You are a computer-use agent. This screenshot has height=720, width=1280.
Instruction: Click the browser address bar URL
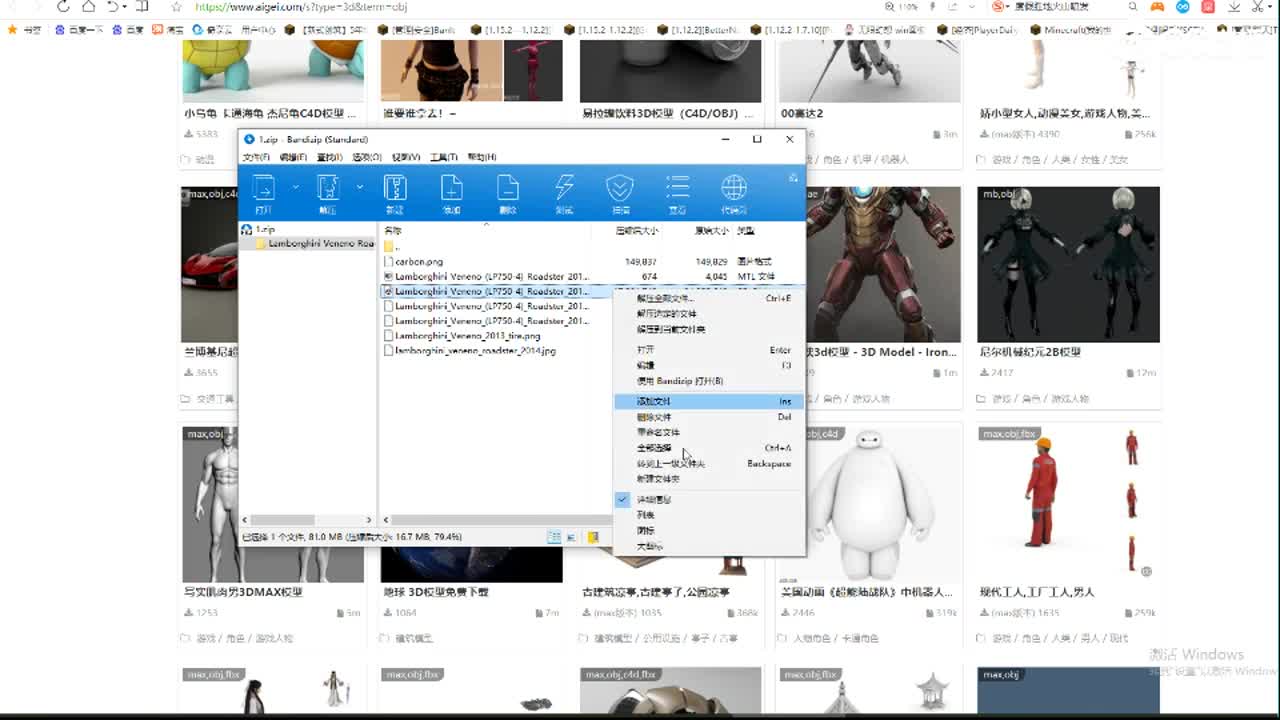[x=301, y=7]
